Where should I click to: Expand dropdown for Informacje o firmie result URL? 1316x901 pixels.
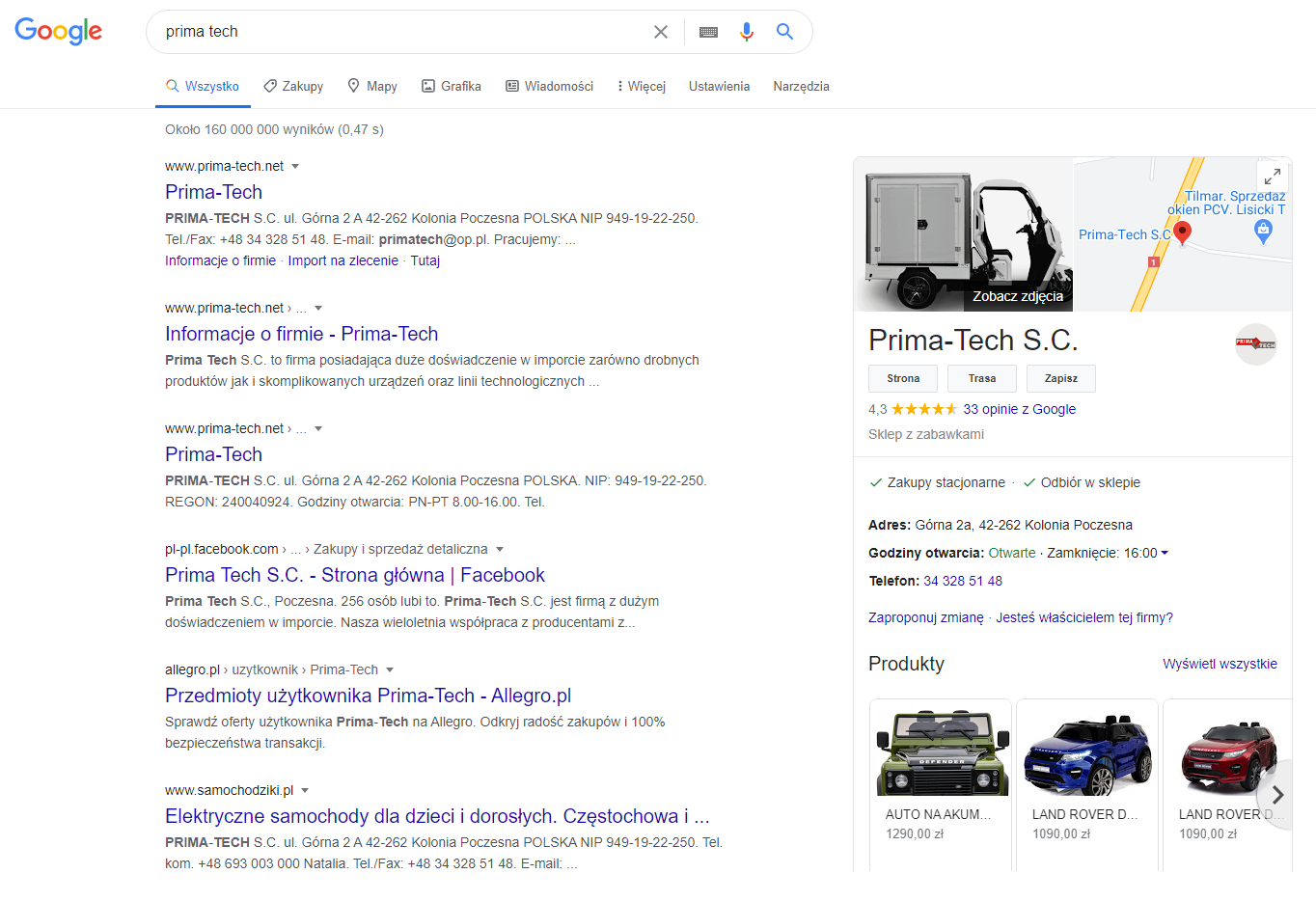point(318,309)
